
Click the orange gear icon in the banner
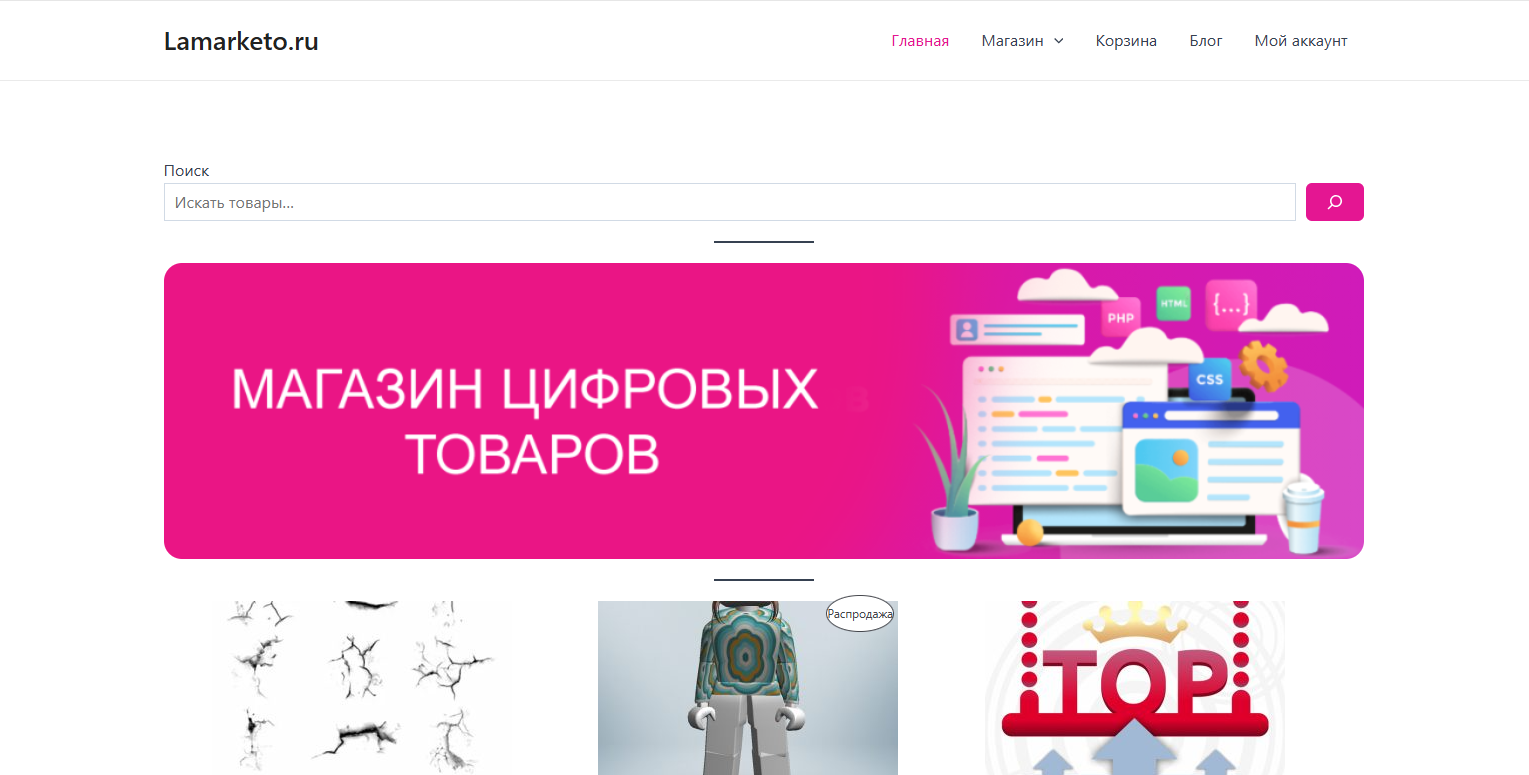[1263, 366]
